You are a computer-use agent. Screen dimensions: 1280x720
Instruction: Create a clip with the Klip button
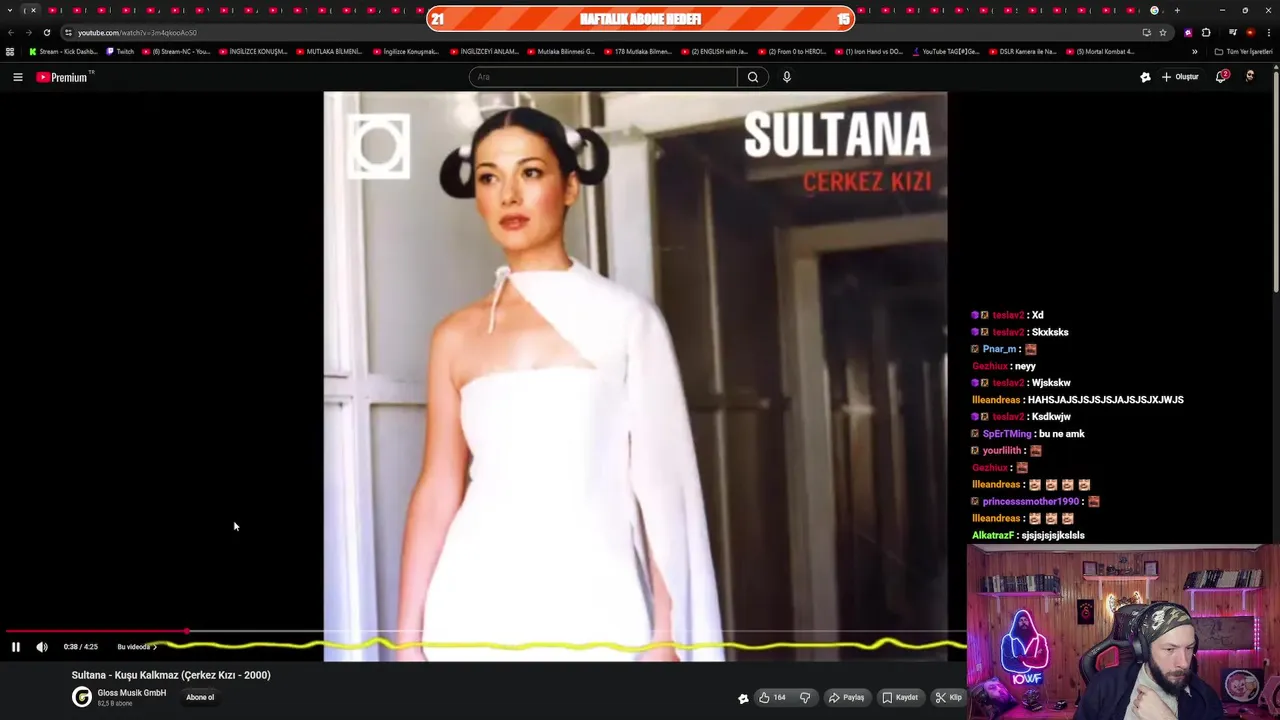pyautogui.click(x=948, y=698)
